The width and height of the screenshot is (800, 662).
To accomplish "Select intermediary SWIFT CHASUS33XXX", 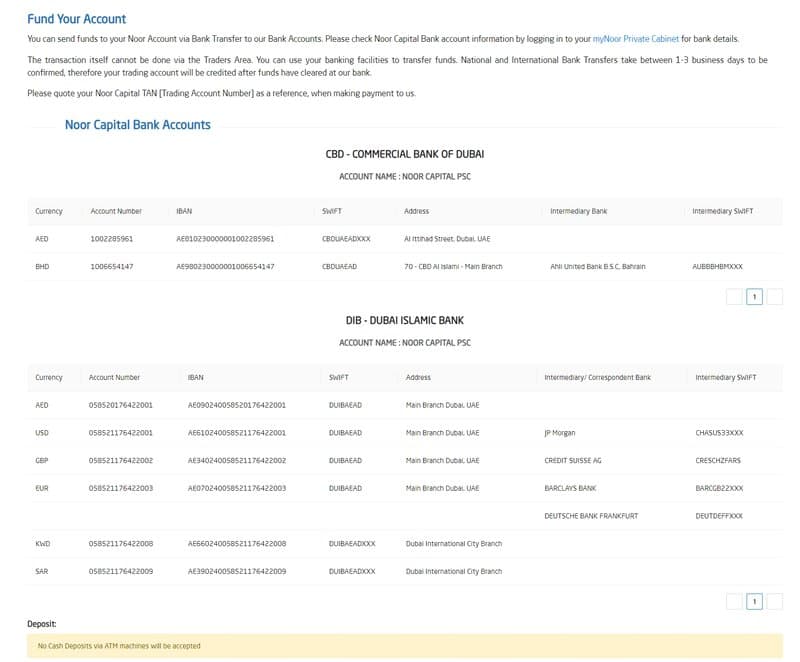I will (x=719, y=432).
